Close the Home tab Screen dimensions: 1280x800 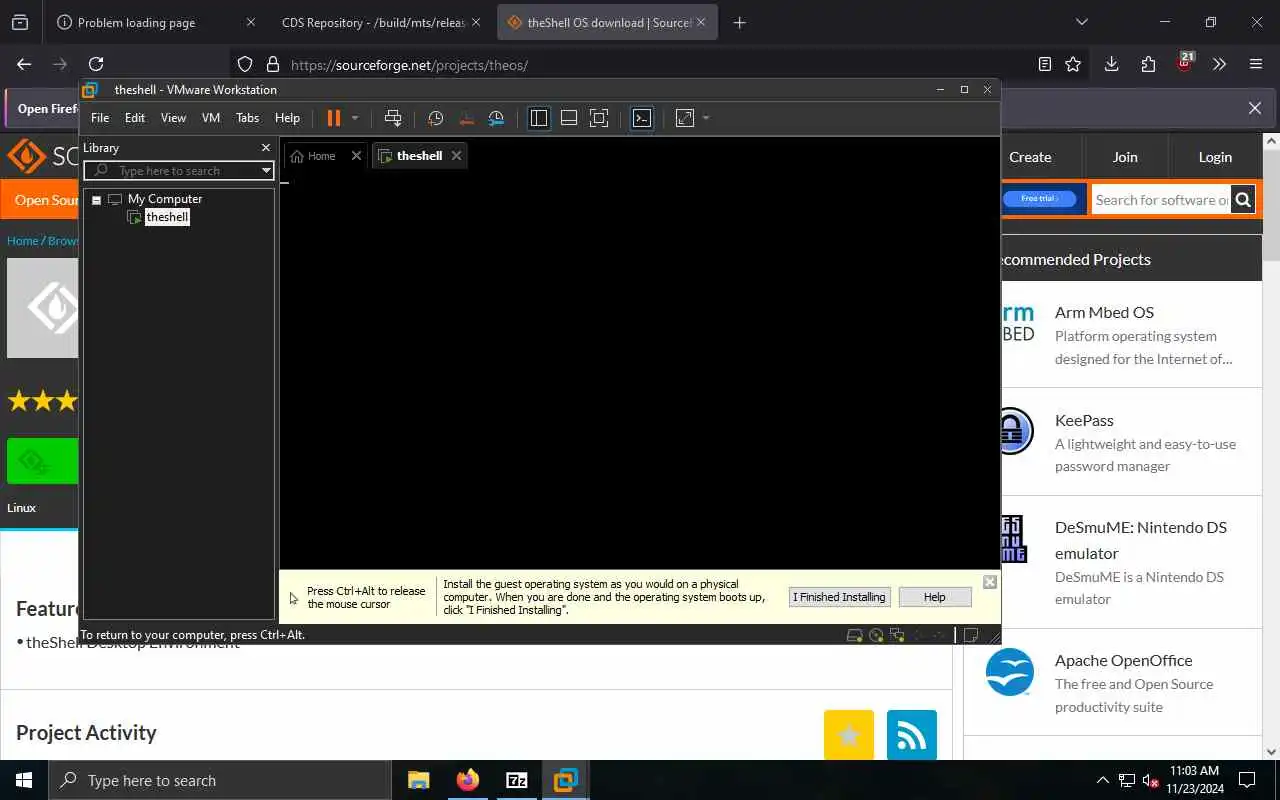point(356,156)
